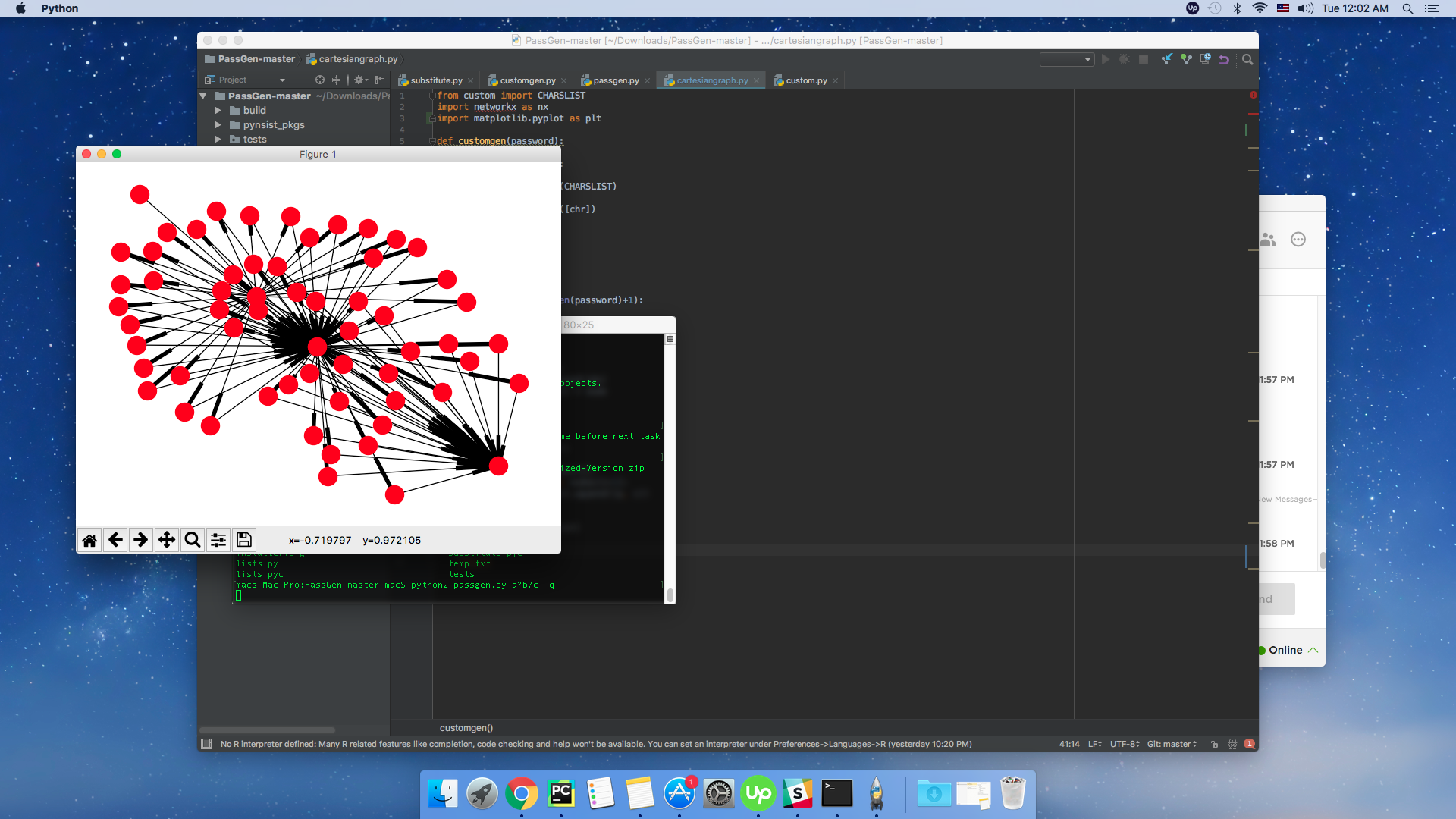Open Configure subplots in Figure 1
The width and height of the screenshot is (1456, 819).
coord(218,540)
